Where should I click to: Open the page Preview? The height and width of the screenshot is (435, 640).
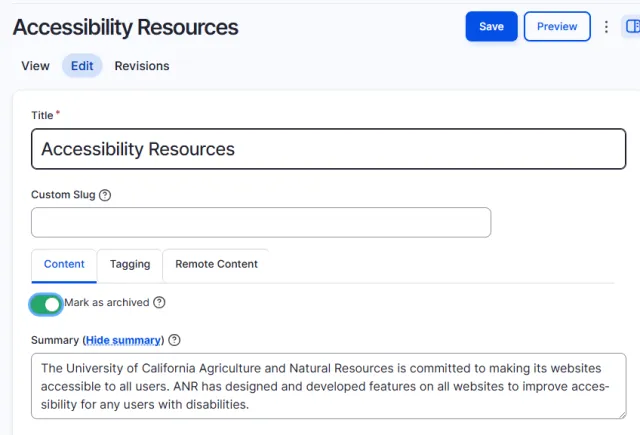(556, 26)
